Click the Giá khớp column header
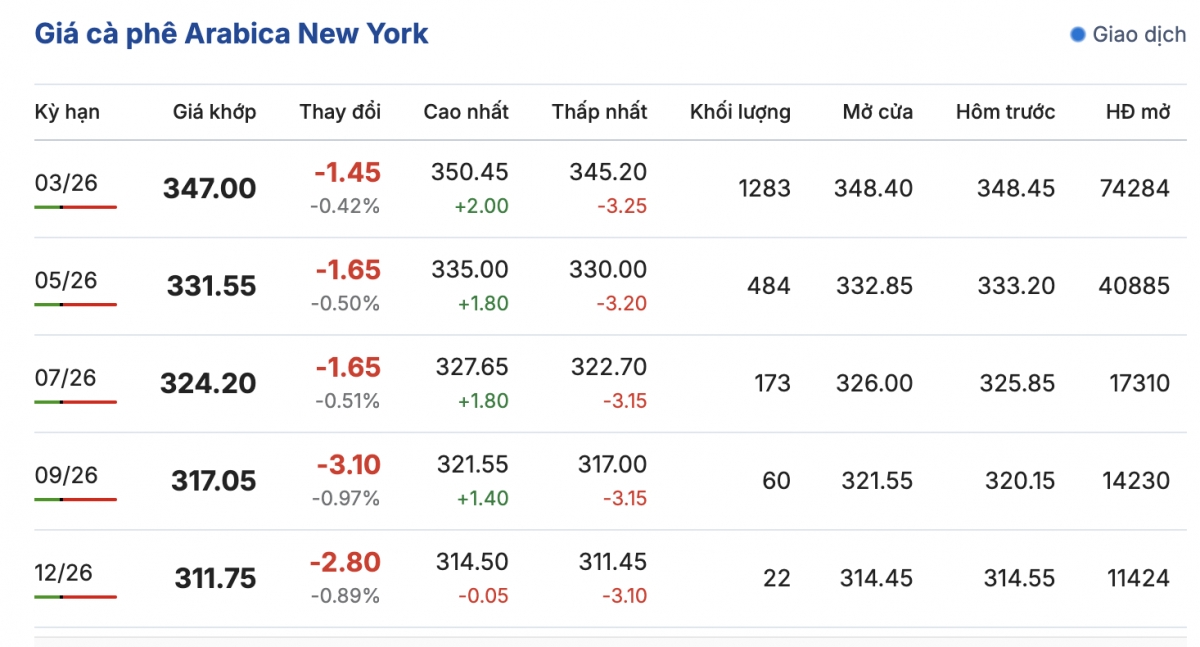 tap(214, 112)
